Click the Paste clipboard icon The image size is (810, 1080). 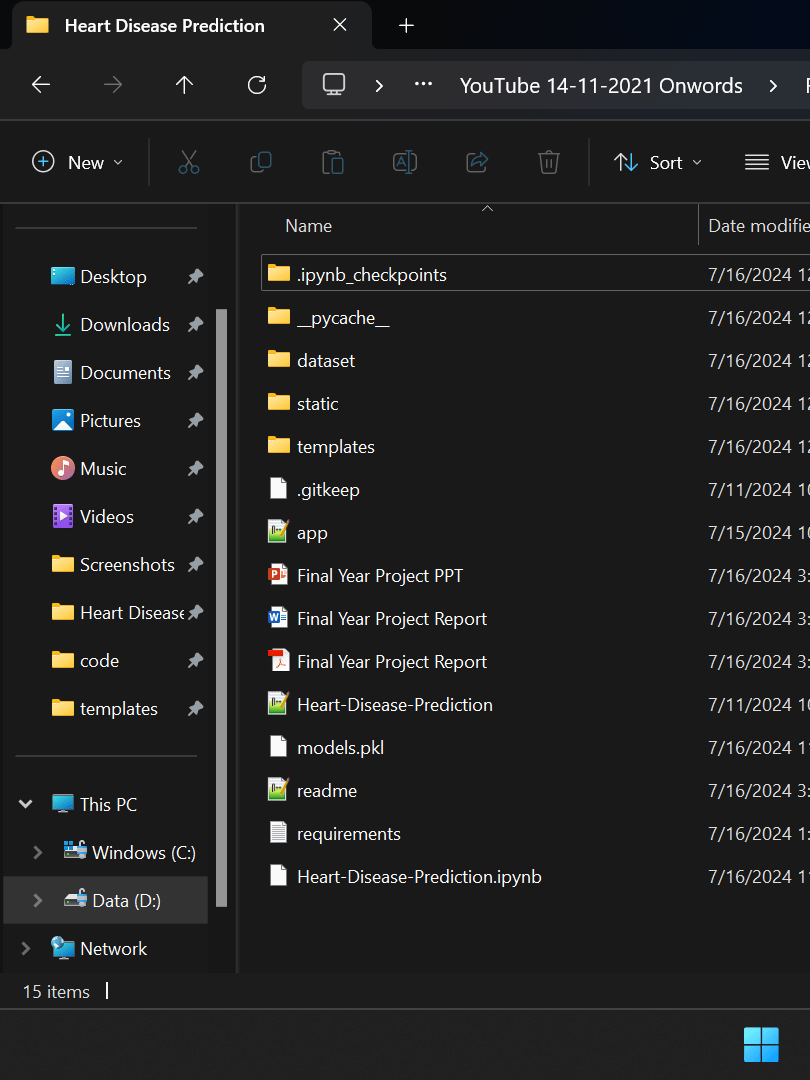pos(333,163)
